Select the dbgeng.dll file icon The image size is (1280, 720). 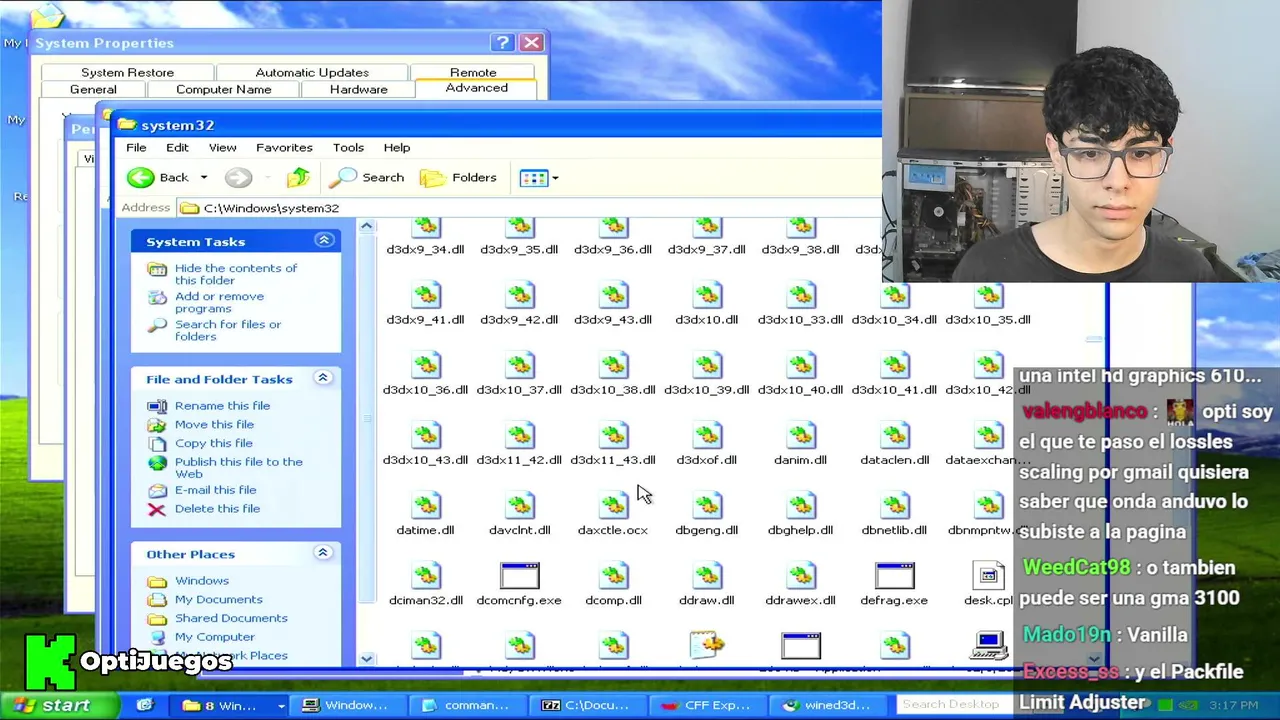tap(707, 506)
